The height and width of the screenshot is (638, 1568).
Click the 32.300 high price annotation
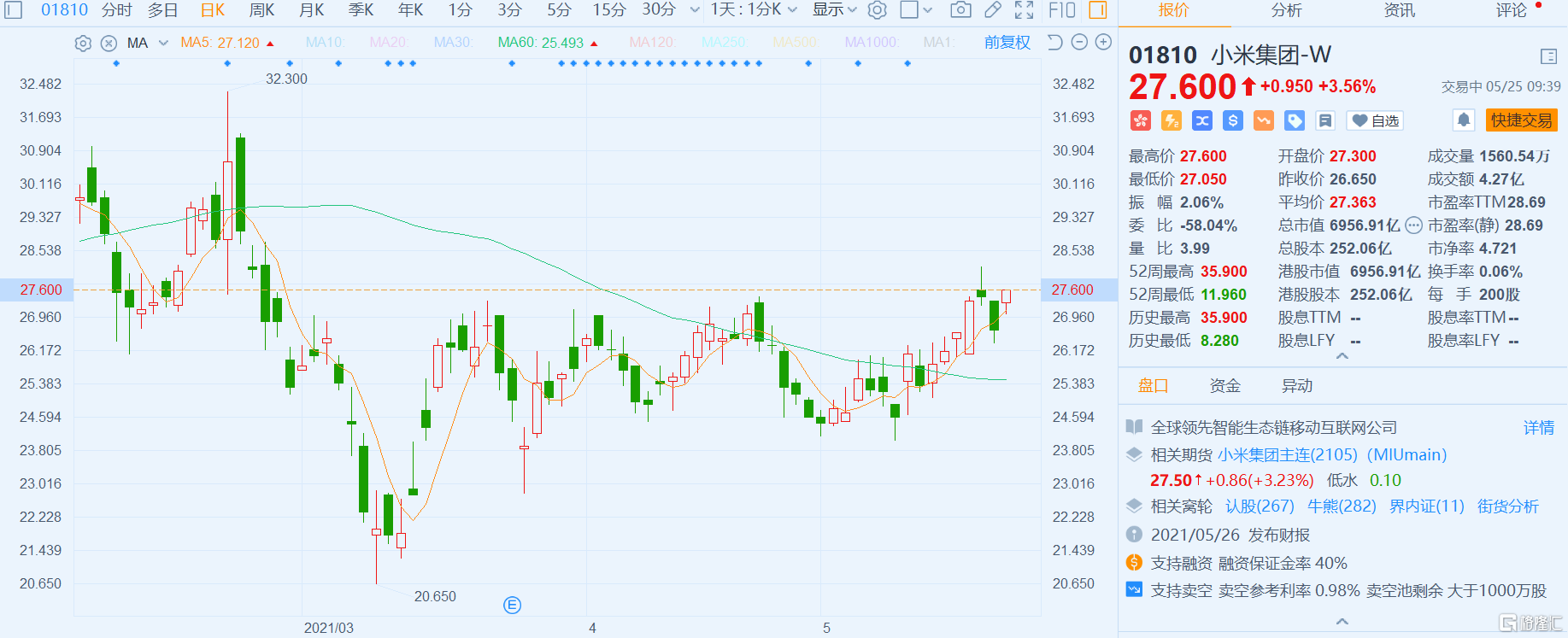point(286,79)
